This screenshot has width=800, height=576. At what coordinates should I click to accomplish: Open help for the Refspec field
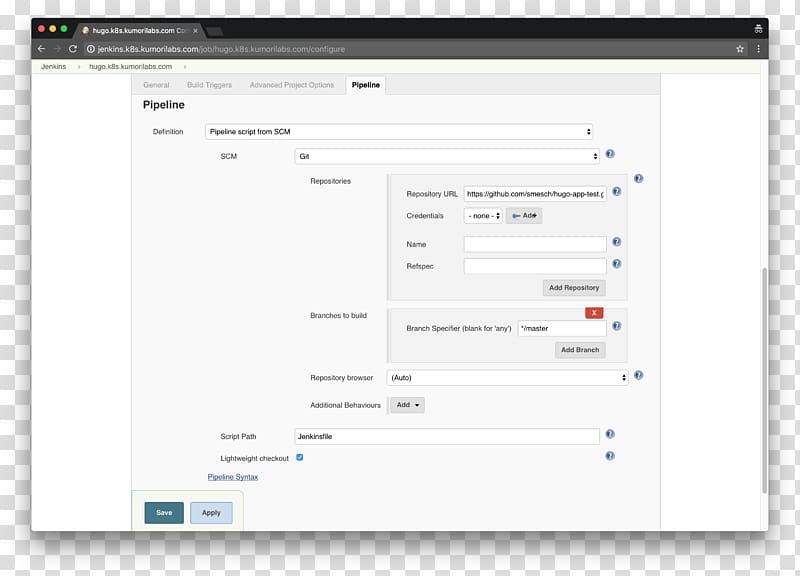pyautogui.click(x=616, y=264)
